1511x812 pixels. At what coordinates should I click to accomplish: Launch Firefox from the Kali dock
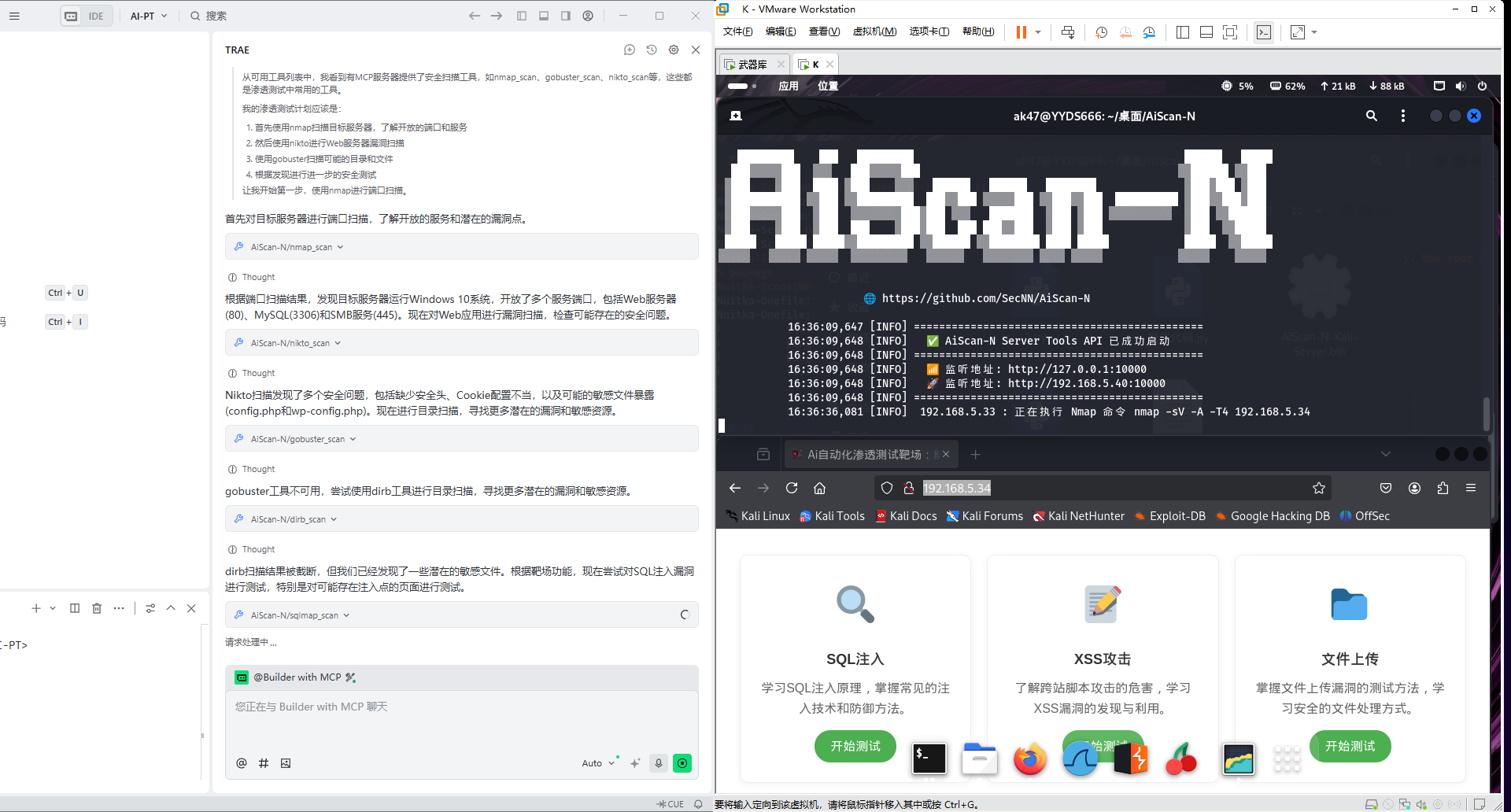click(1030, 758)
